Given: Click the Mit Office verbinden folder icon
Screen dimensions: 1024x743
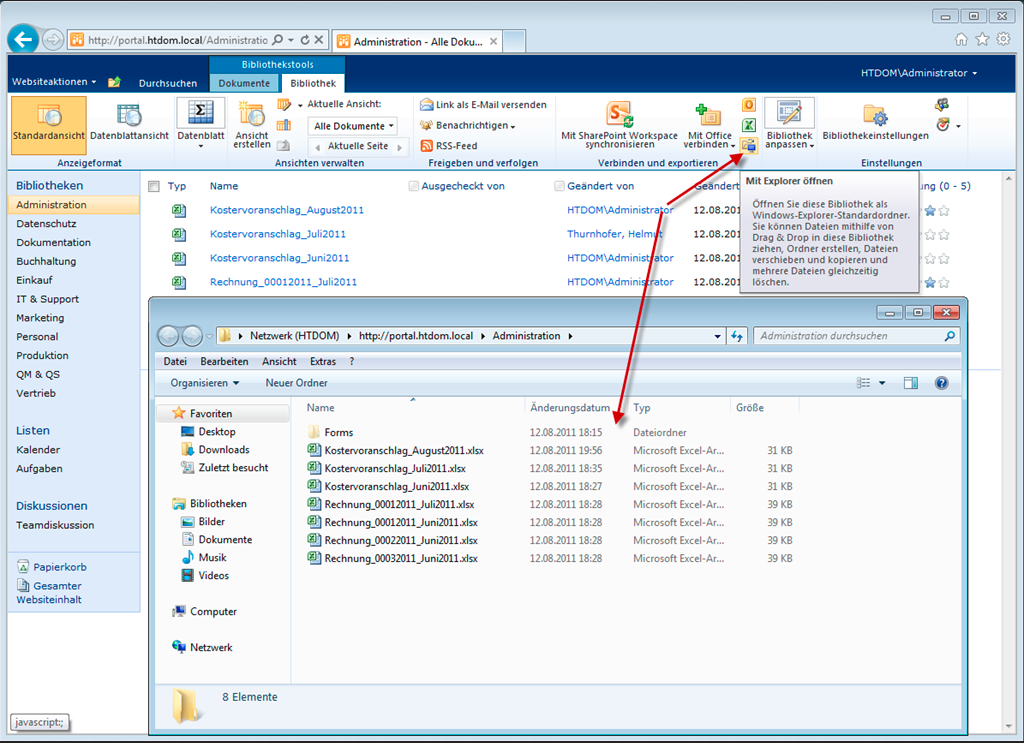Looking at the screenshot, I should (708, 115).
